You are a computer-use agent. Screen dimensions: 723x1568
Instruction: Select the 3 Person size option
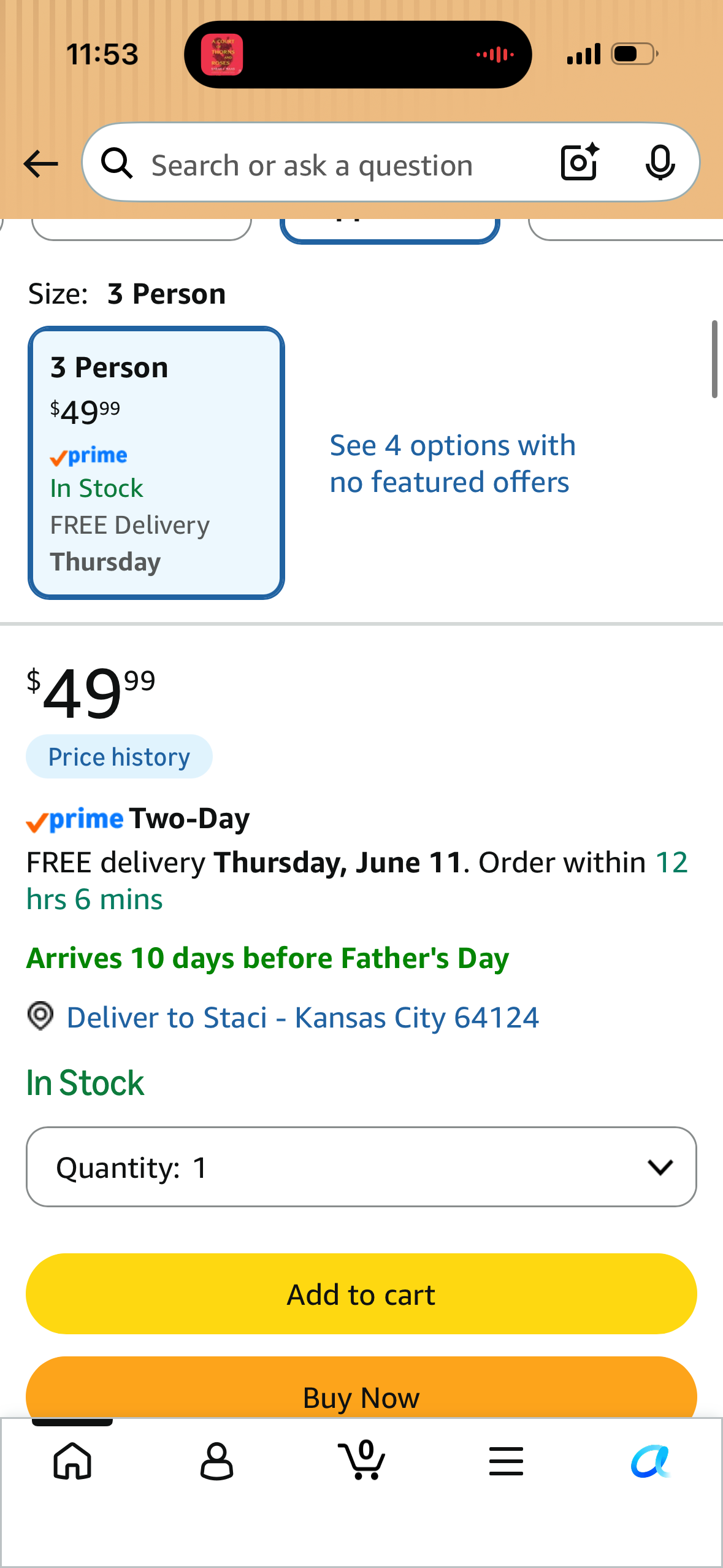pyautogui.click(x=156, y=463)
